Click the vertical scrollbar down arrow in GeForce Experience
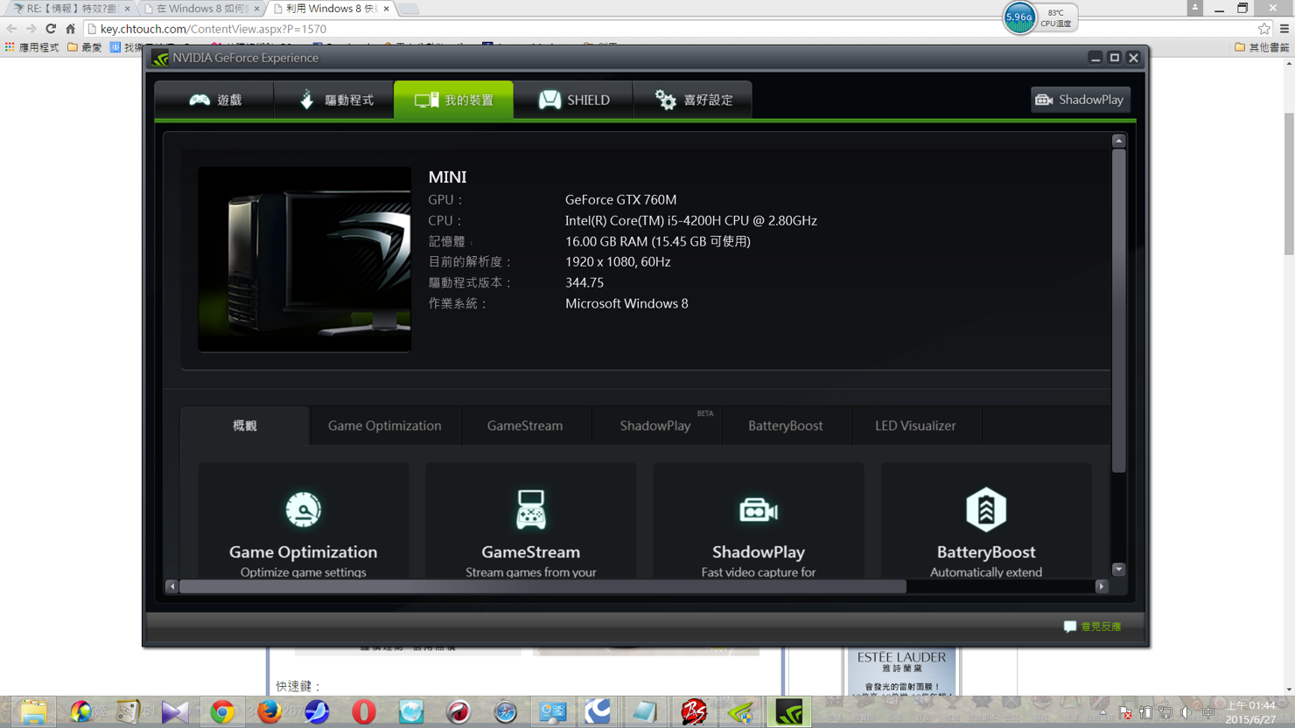The image size is (1295, 728). pyautogui.click(x=1118, y=570)
